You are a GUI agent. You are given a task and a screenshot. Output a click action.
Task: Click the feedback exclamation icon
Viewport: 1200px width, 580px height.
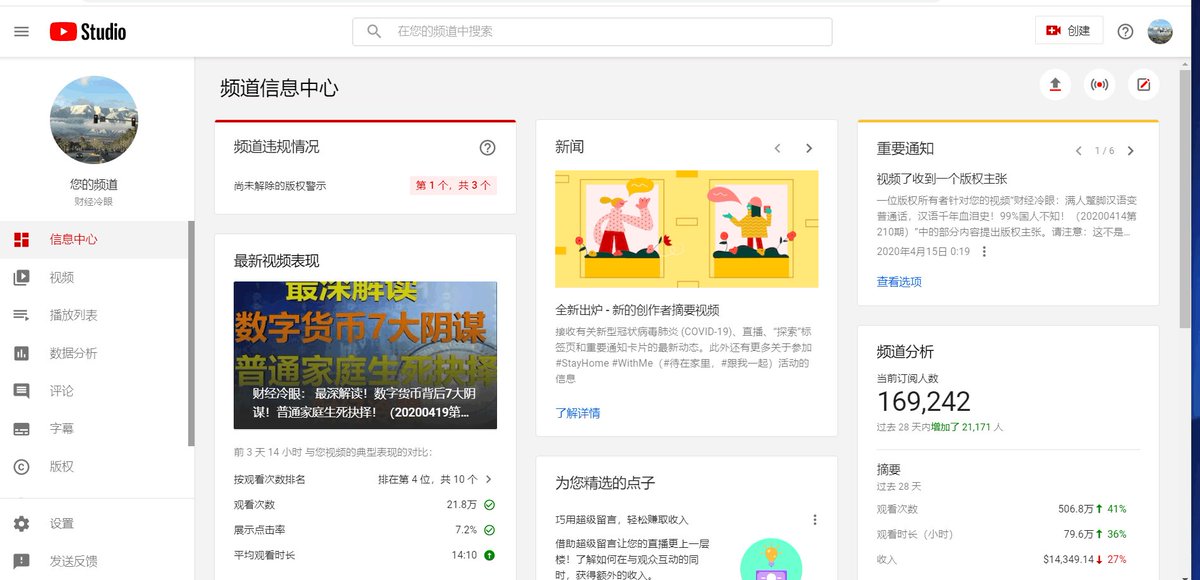21,561
